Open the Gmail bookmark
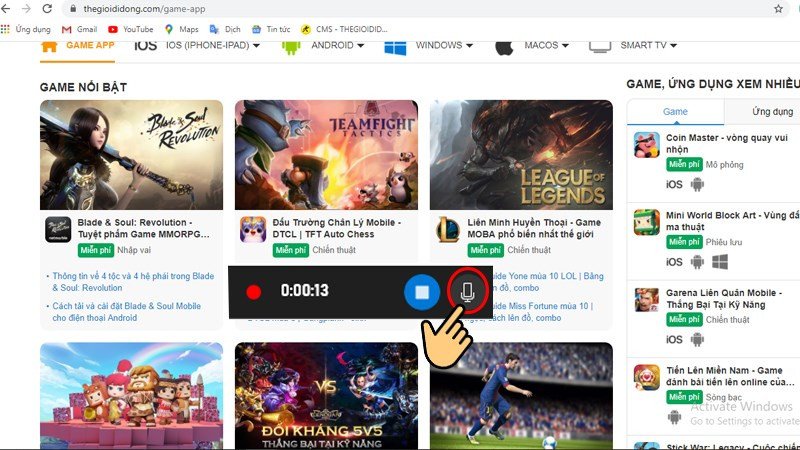Image resolution: width=800 pixels, height=450 pixels. 80,30
